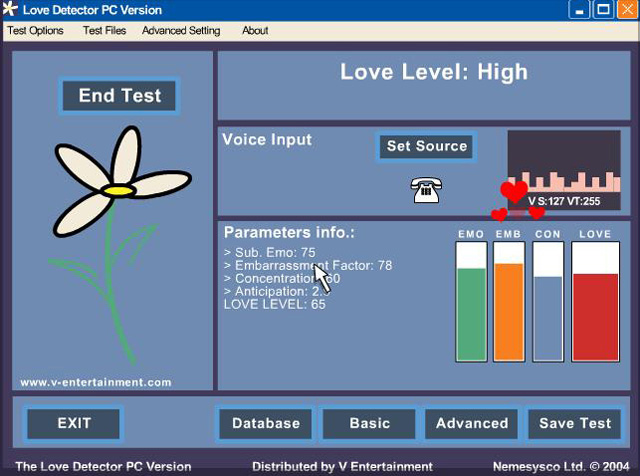Open the Test Files menu

click(x=104, y=31)
